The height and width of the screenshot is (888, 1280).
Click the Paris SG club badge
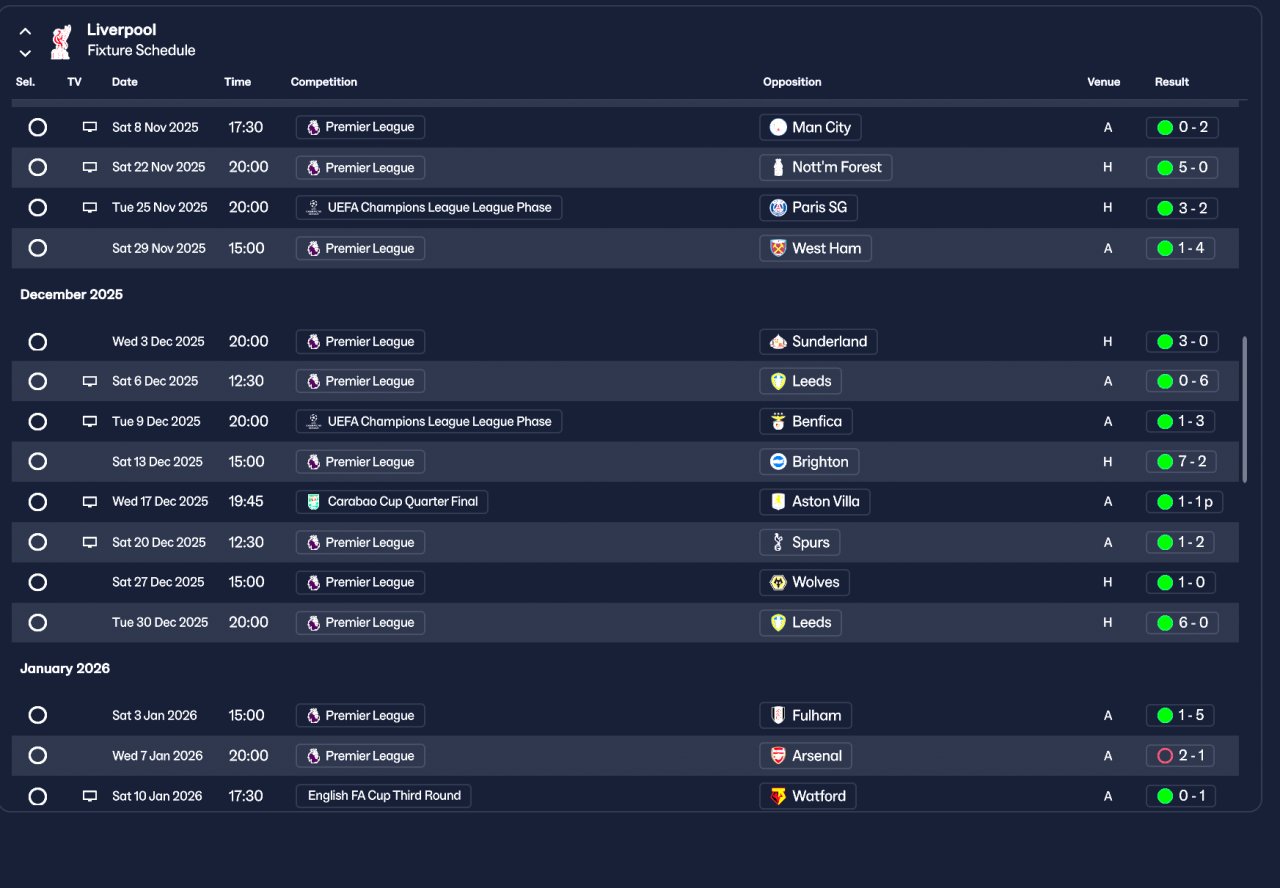pyautogui.click(x=778, y=208)
